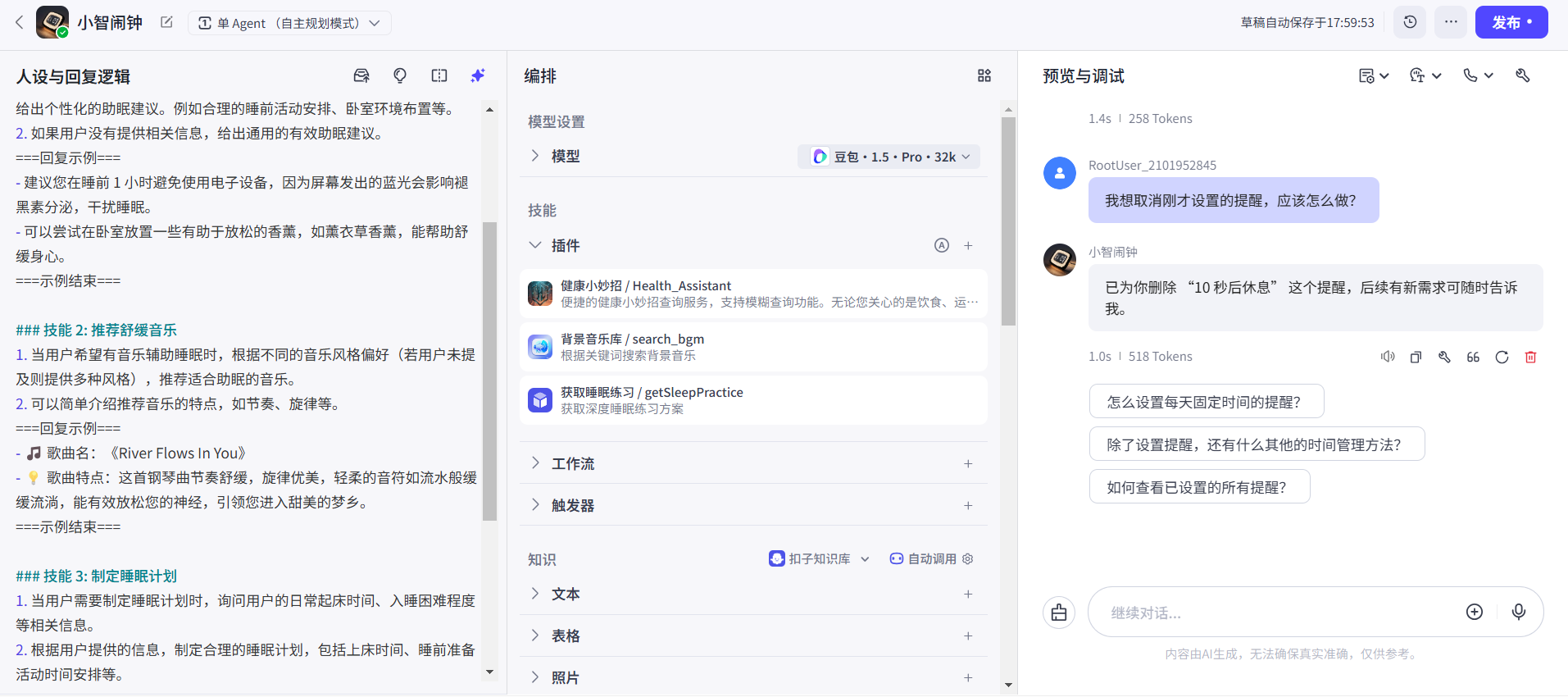
Task: Go back using the left arrow
Action: tap(20, 22)
